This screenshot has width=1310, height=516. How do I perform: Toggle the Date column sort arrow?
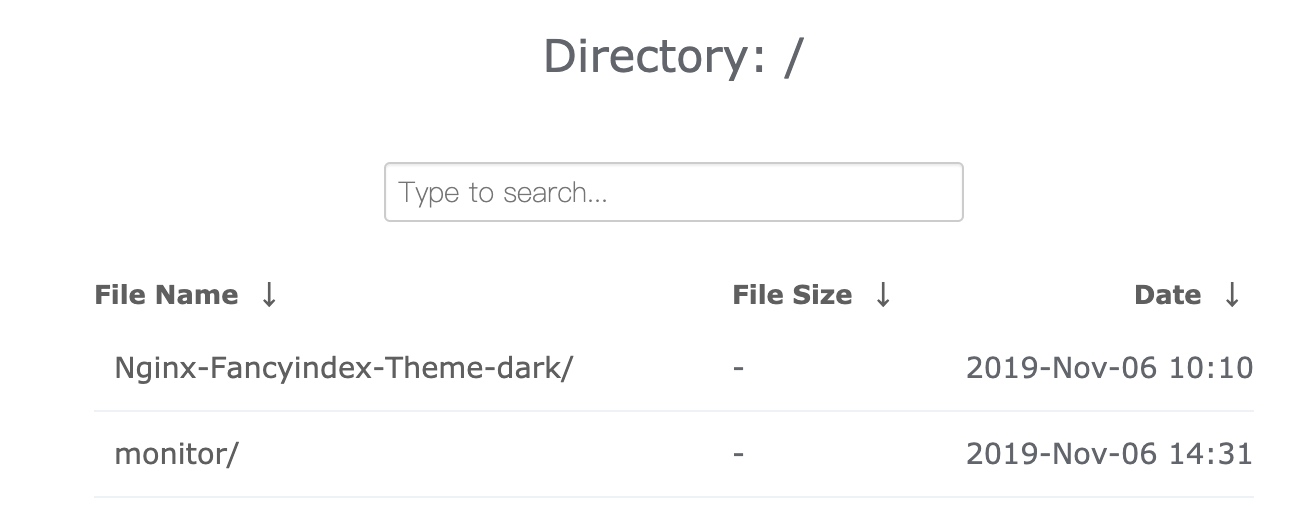coord(1232,295)
